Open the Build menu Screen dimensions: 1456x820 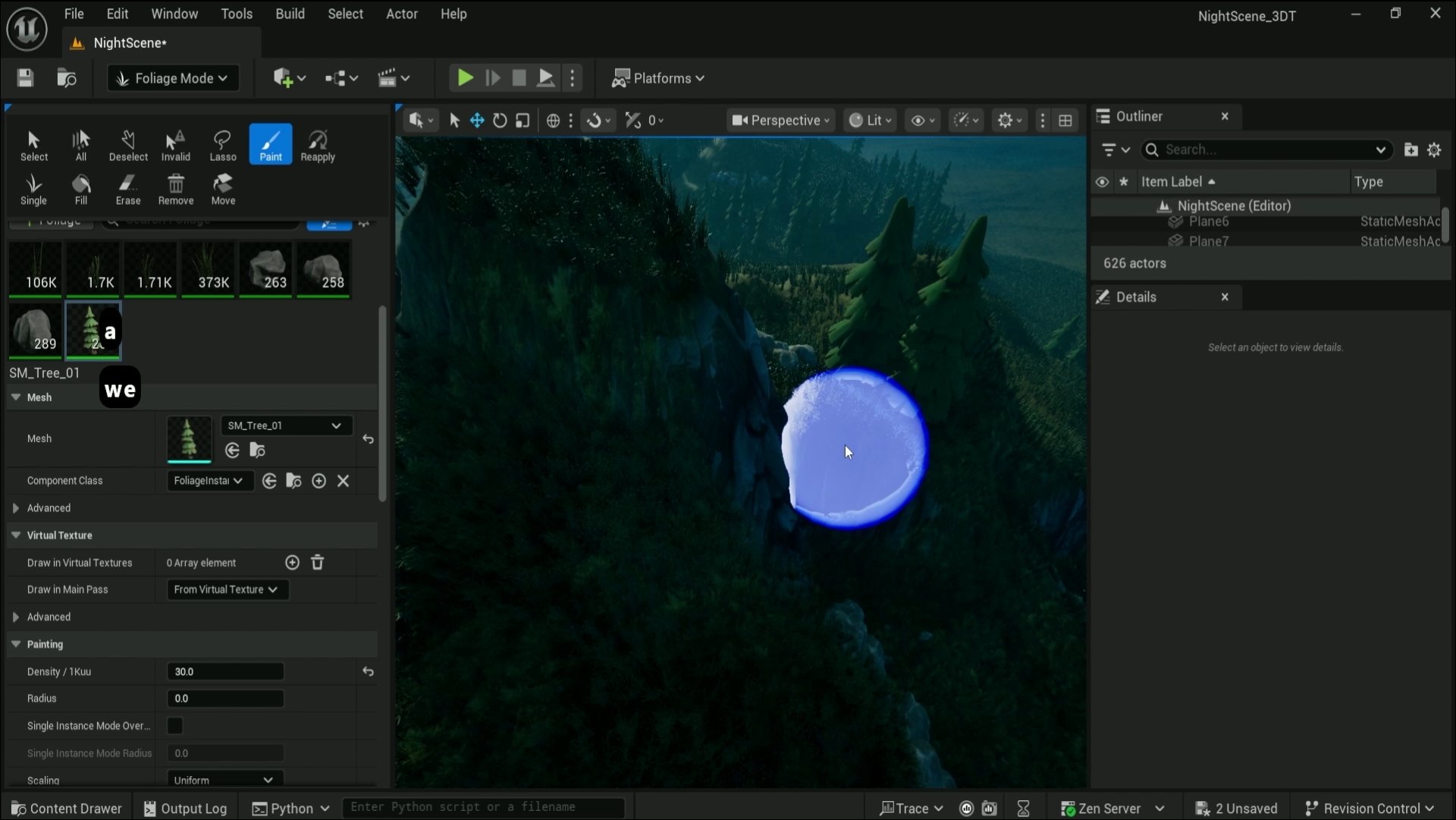290,14
